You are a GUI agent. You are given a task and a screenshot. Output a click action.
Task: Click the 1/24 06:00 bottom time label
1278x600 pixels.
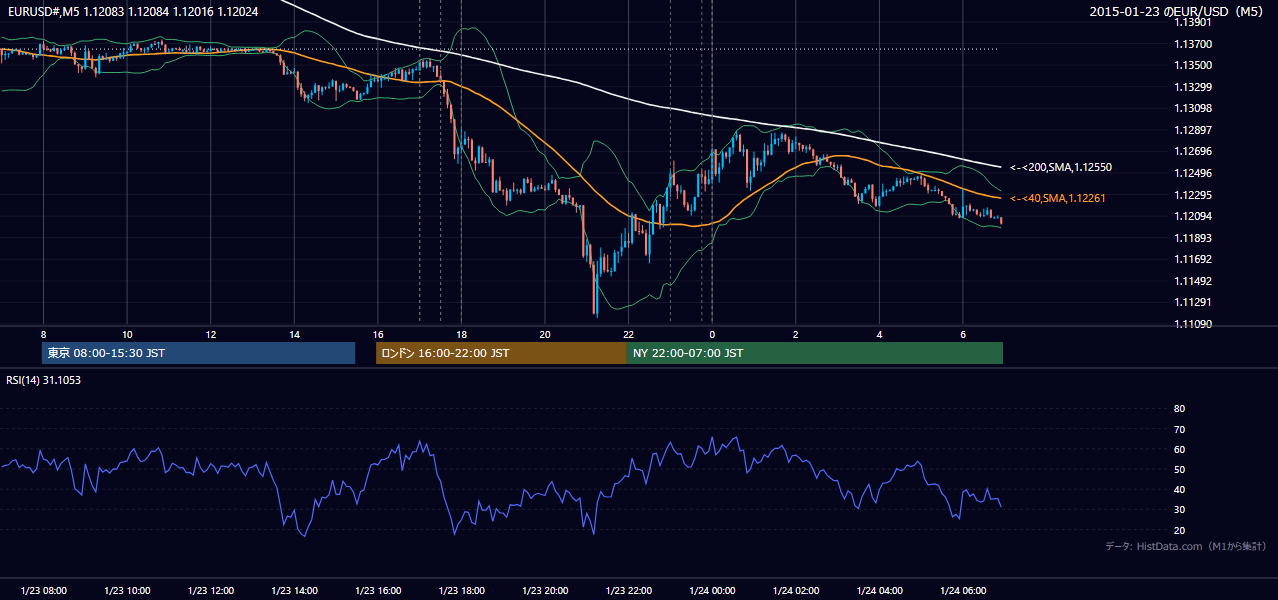coord(963,591)
